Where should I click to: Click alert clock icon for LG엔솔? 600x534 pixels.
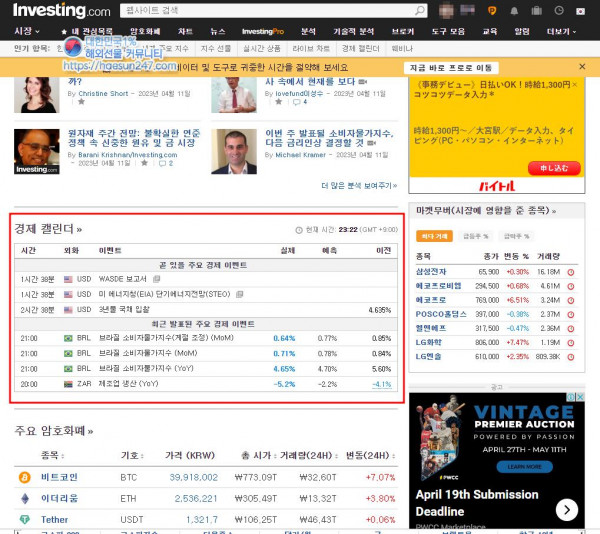click(571, 357)
